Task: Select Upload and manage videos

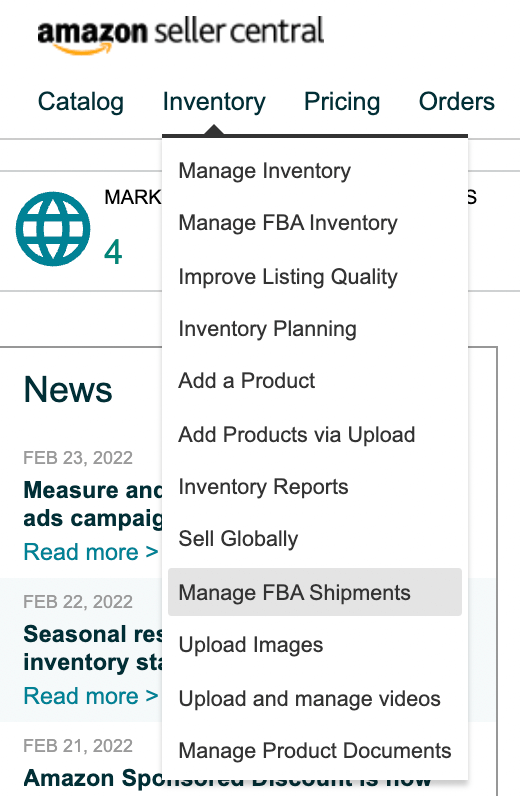Action: 315,699
